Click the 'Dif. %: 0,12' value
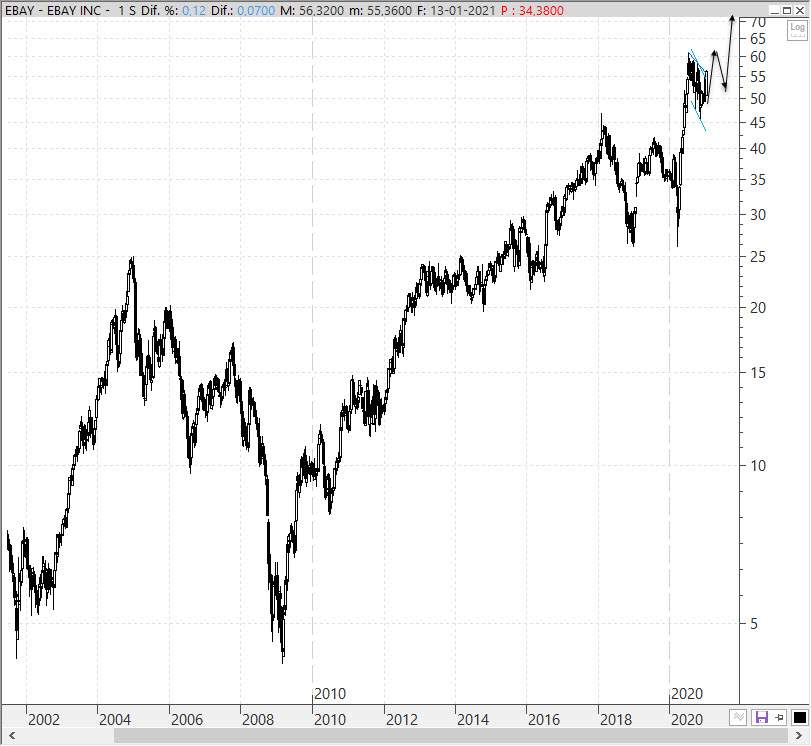The height and width of the screenshot is (746, 811). pyautogui.click(x=173, y=10)
